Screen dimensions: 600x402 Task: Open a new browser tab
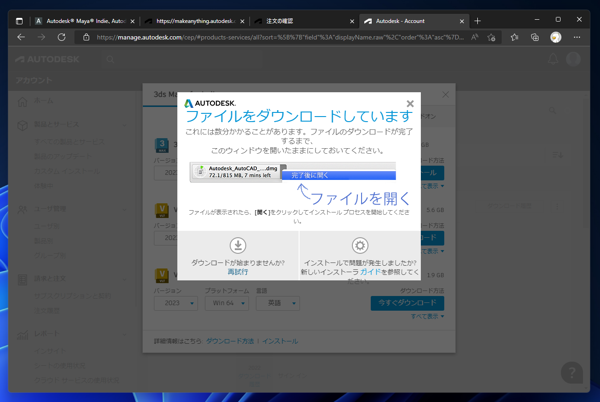click(477, 21)
